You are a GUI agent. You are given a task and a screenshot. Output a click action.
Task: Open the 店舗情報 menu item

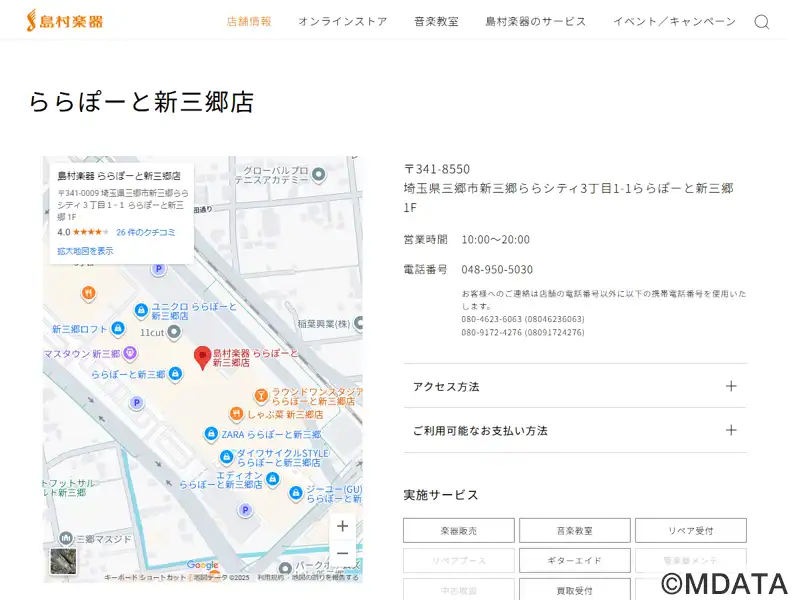coord(249,21)
